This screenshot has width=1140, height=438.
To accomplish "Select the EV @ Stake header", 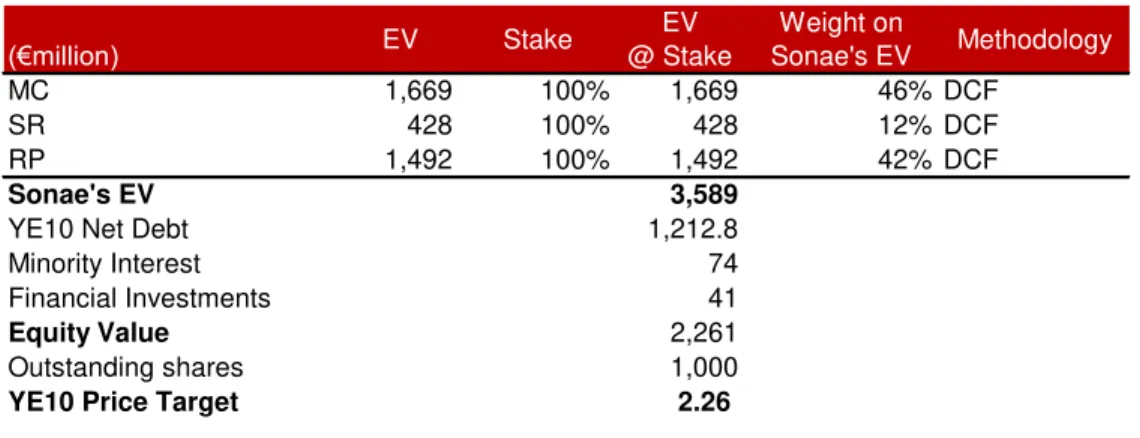I will (x=681, y=39).
